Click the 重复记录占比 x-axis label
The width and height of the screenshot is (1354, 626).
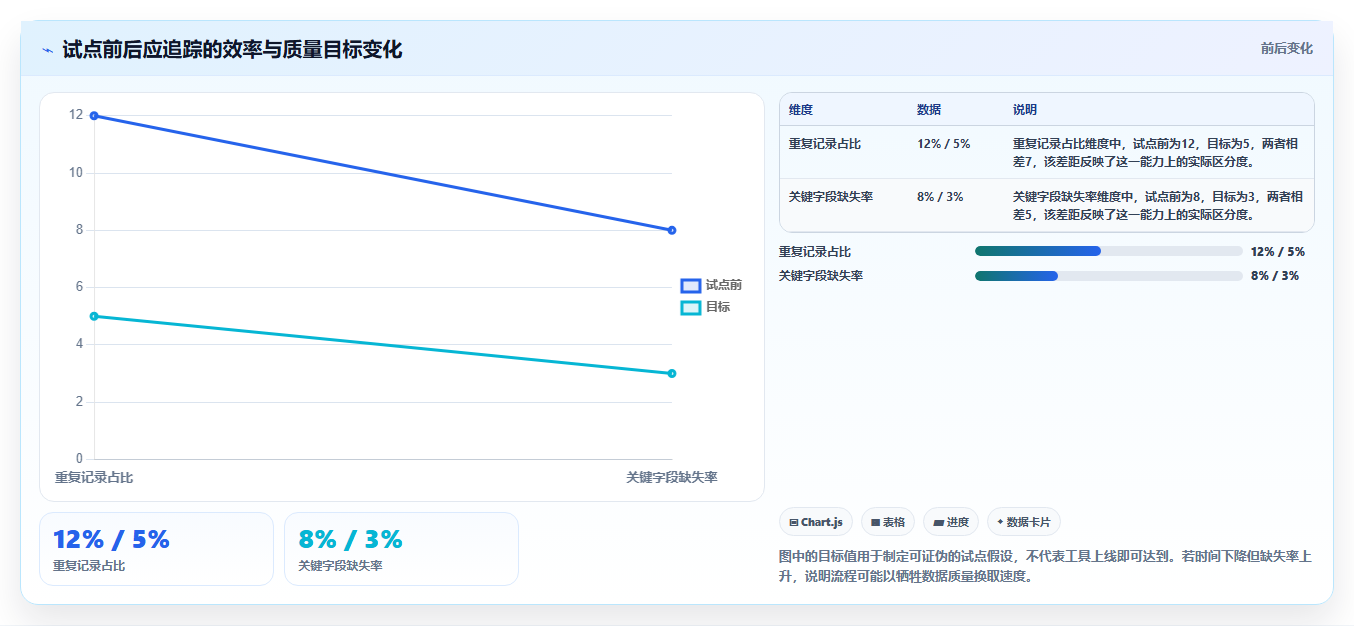(94, 477)
